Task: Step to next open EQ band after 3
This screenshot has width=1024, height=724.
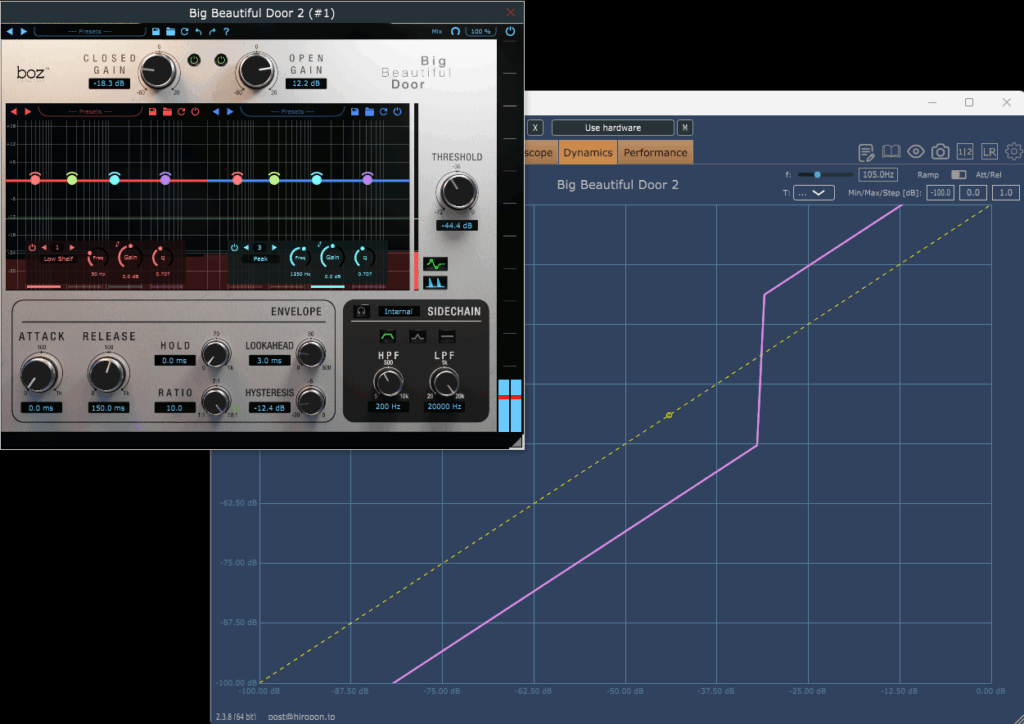Action: point(274,248)
